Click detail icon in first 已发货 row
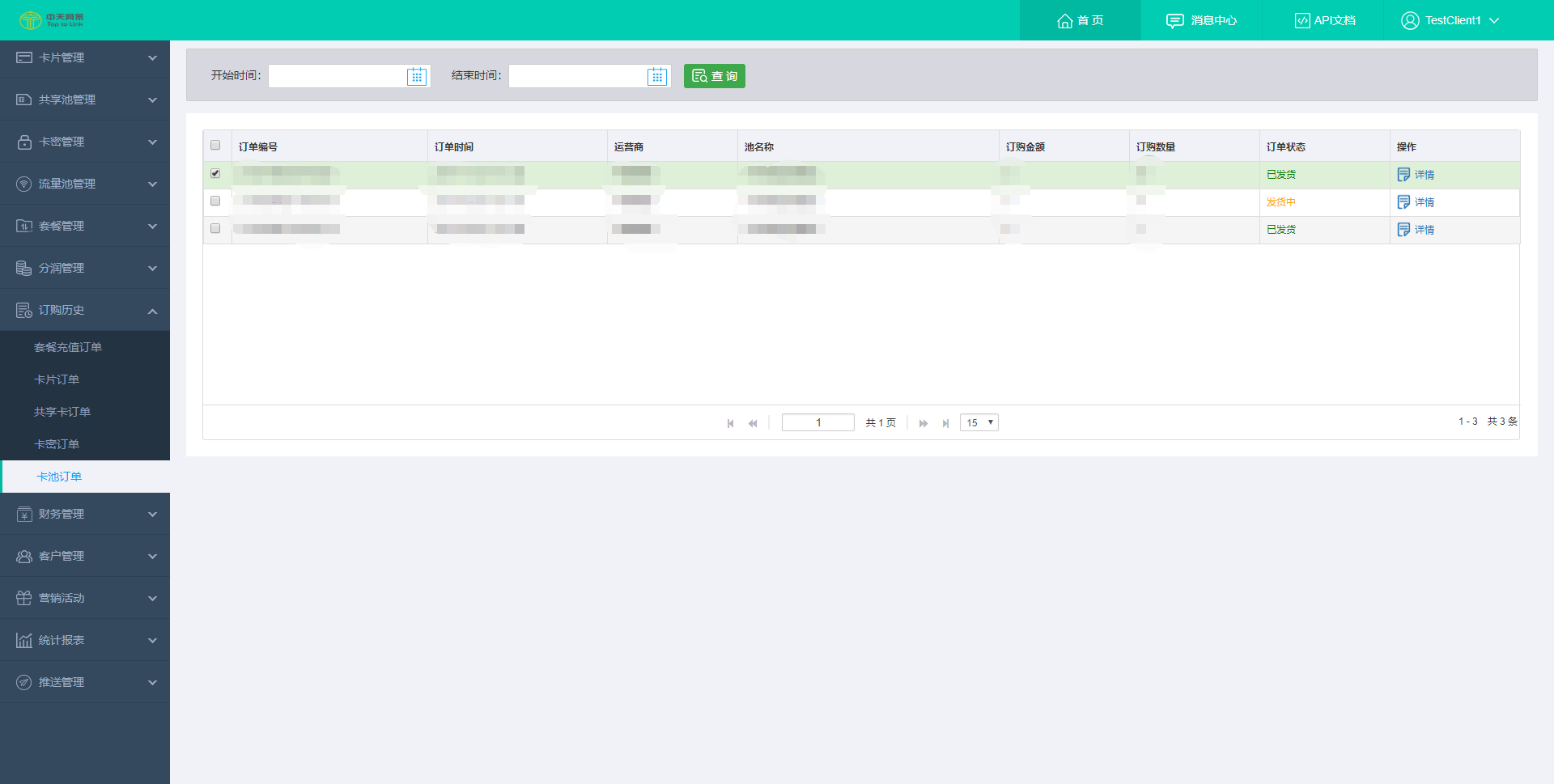1554x784 pixels. tap(1403, 175)
